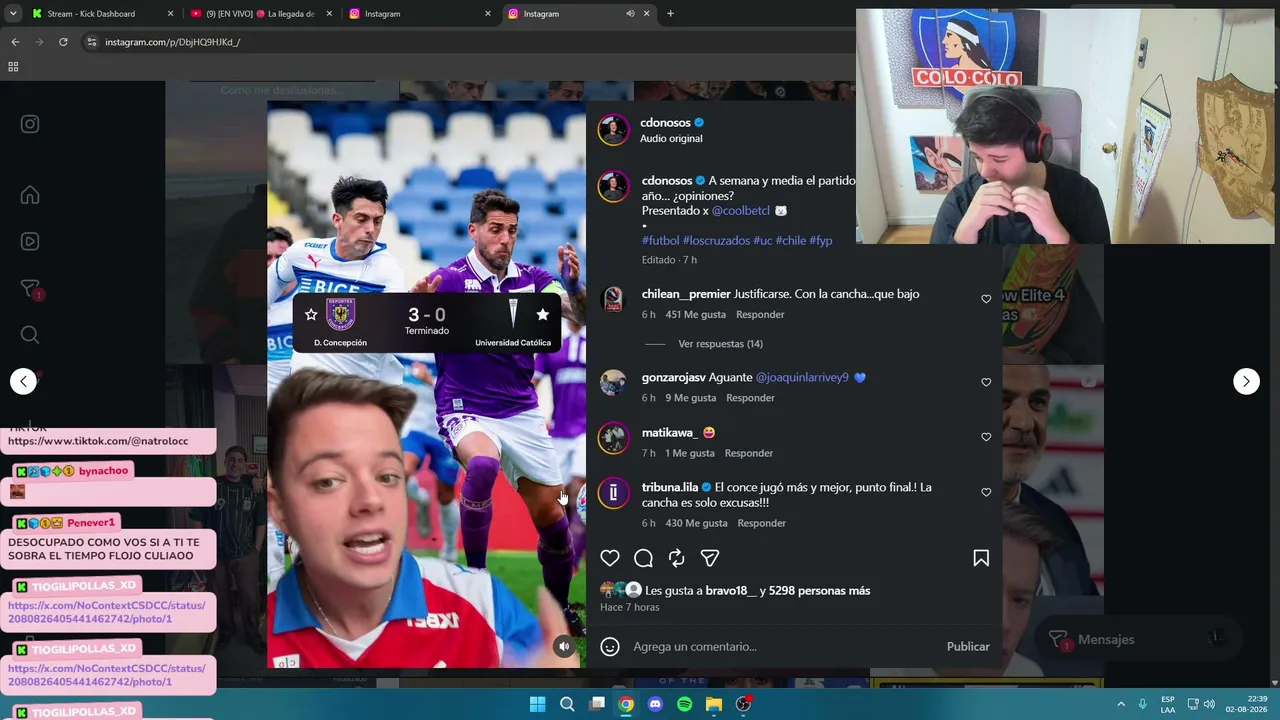Open the @coolbetcl mention
Image resolution: width=1280 pixels, height=720 pixels.
coord(741,211)
